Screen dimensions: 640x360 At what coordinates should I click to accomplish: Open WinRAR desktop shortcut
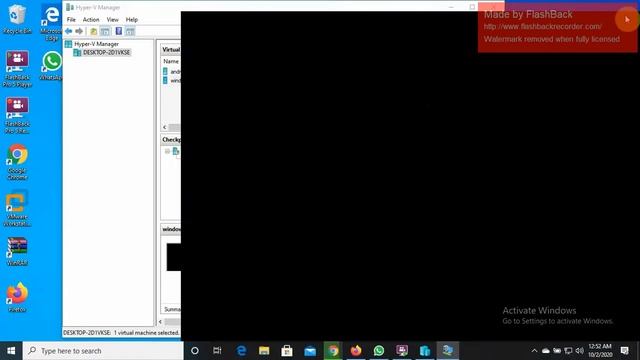tap(17, 251)
